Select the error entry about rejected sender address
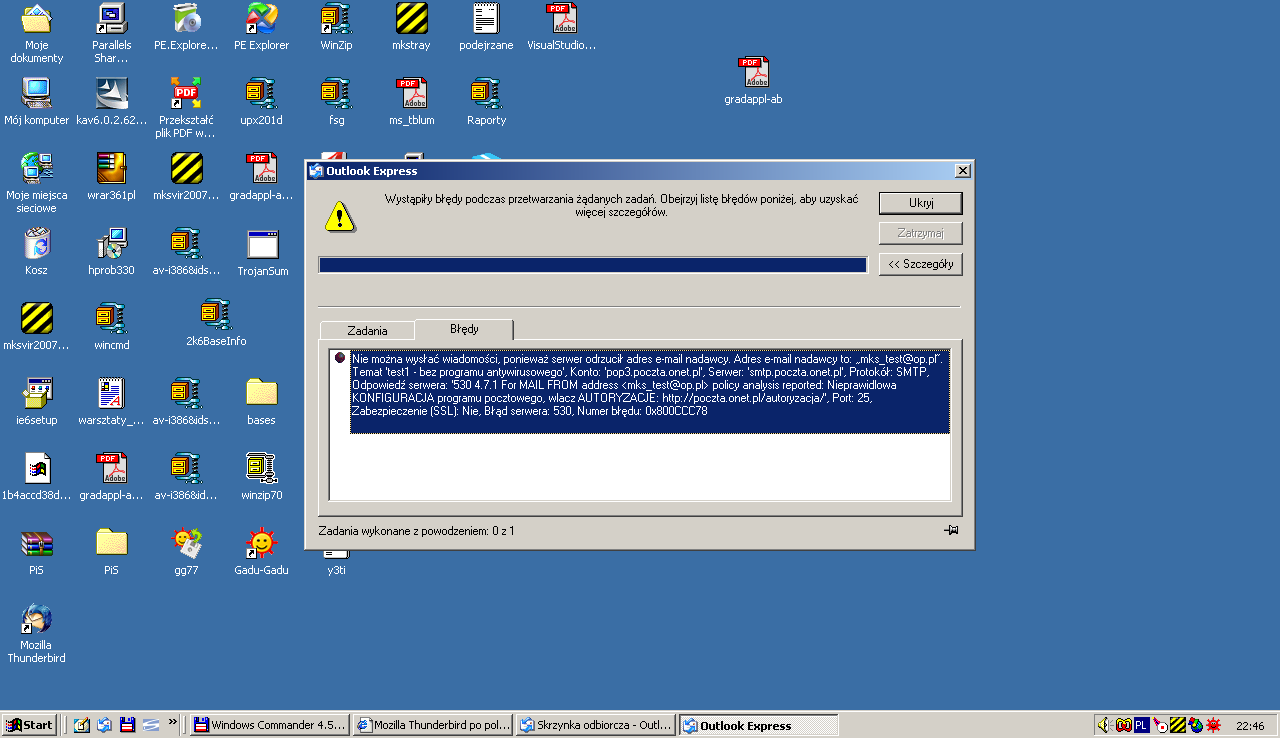 coord(649,391)
